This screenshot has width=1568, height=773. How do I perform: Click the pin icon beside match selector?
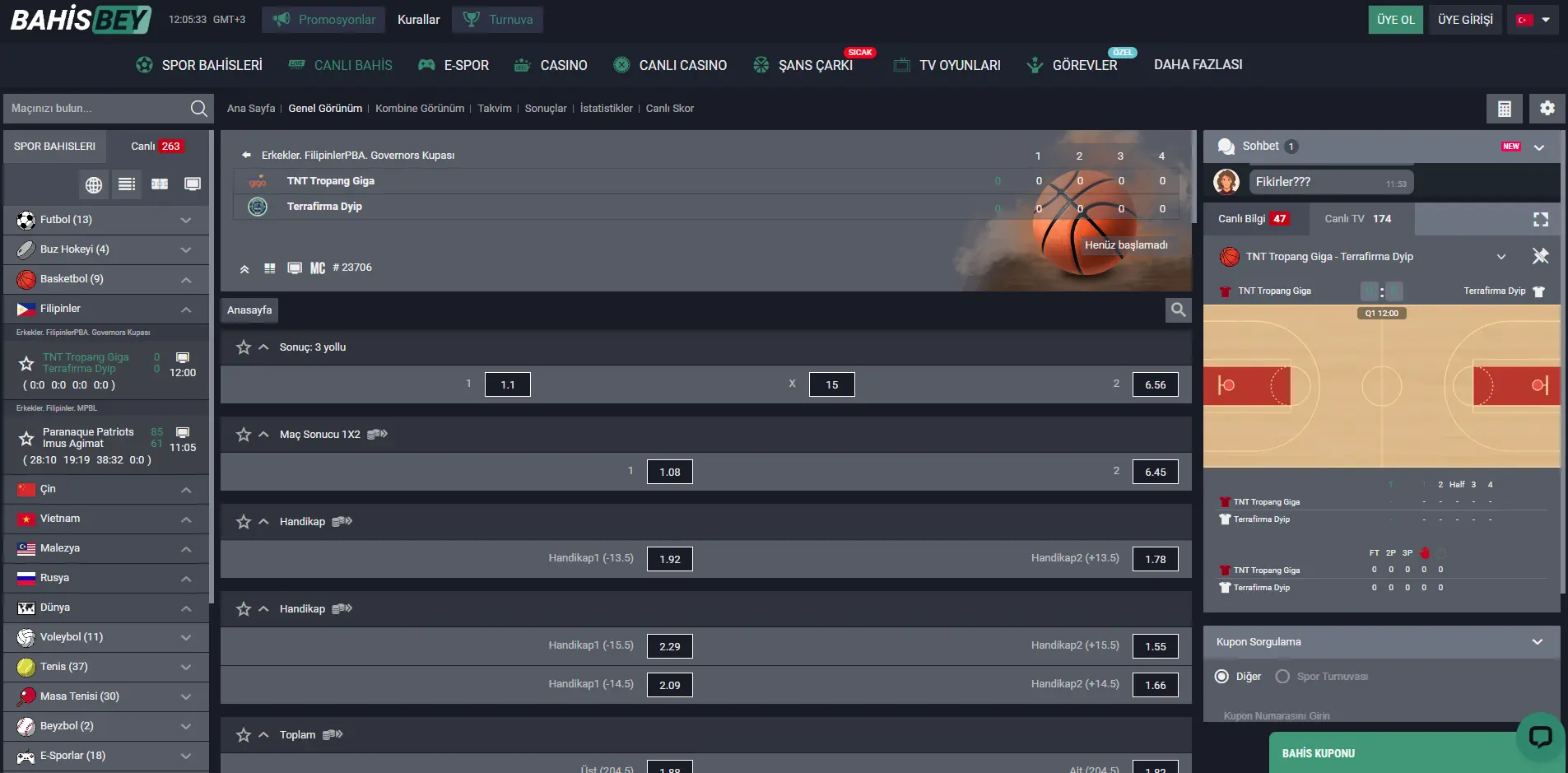pyautogui.click(x=1540, y=256)
